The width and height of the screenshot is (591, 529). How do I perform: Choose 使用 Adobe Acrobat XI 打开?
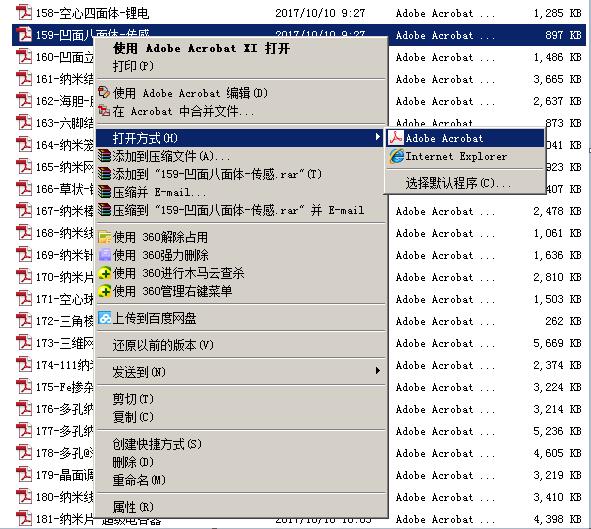(201, 48)
